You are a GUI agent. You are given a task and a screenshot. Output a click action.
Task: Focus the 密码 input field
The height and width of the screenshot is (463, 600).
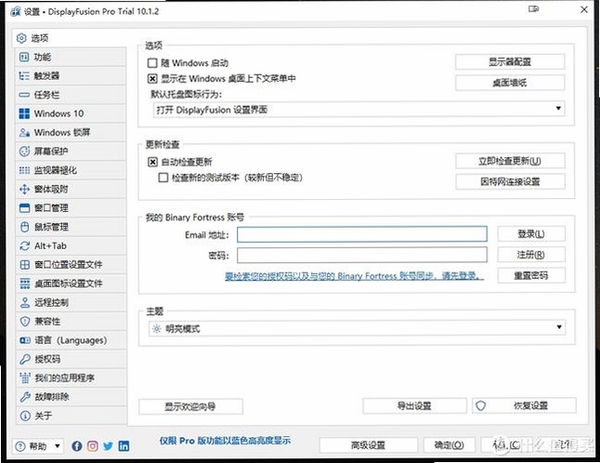click(x=362, y=255)
